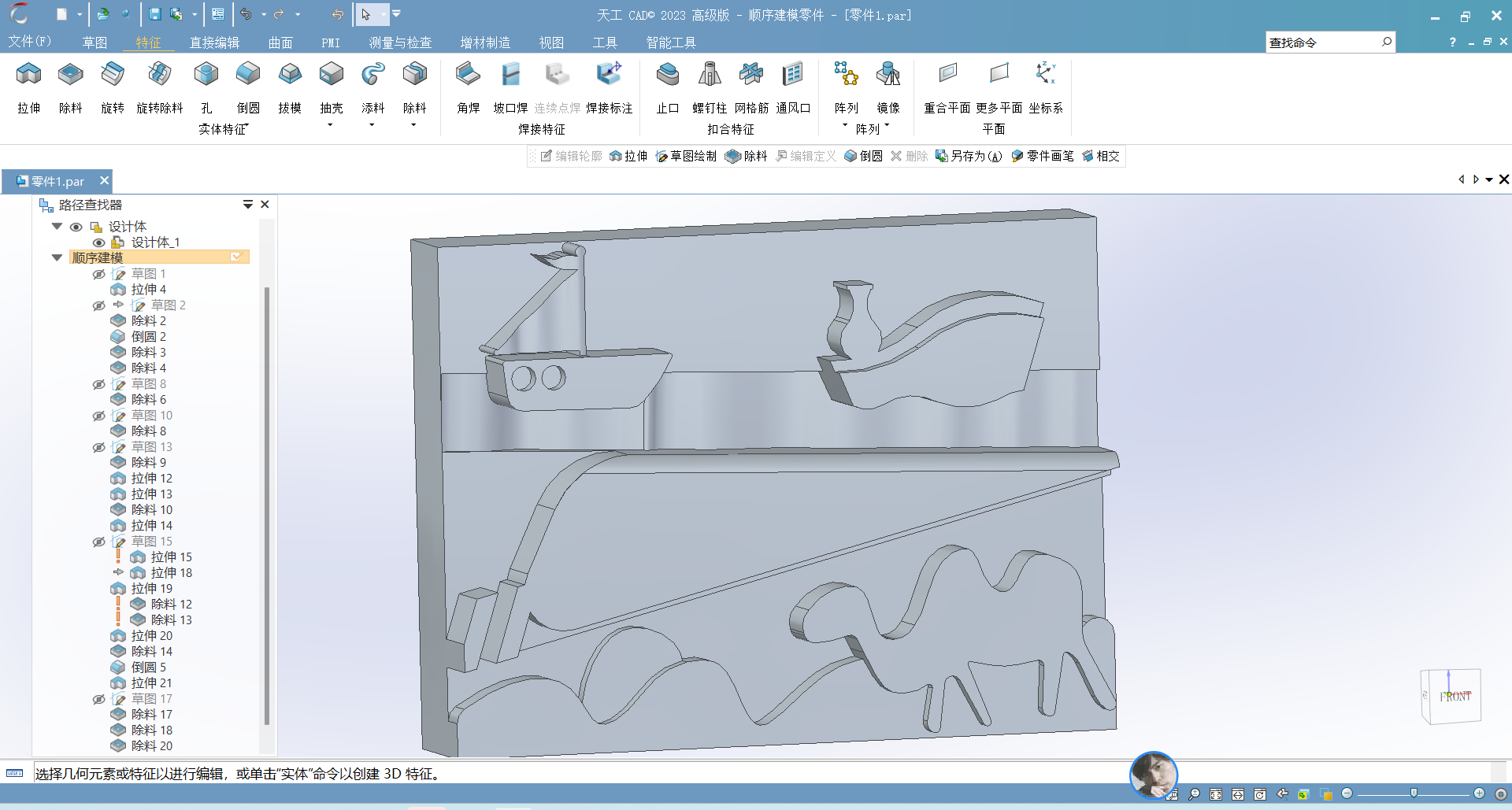Viewport: 1512px width, 810px height.
Task: Click 零件画笔 in the context toolbar
Action: (1043, 156)
